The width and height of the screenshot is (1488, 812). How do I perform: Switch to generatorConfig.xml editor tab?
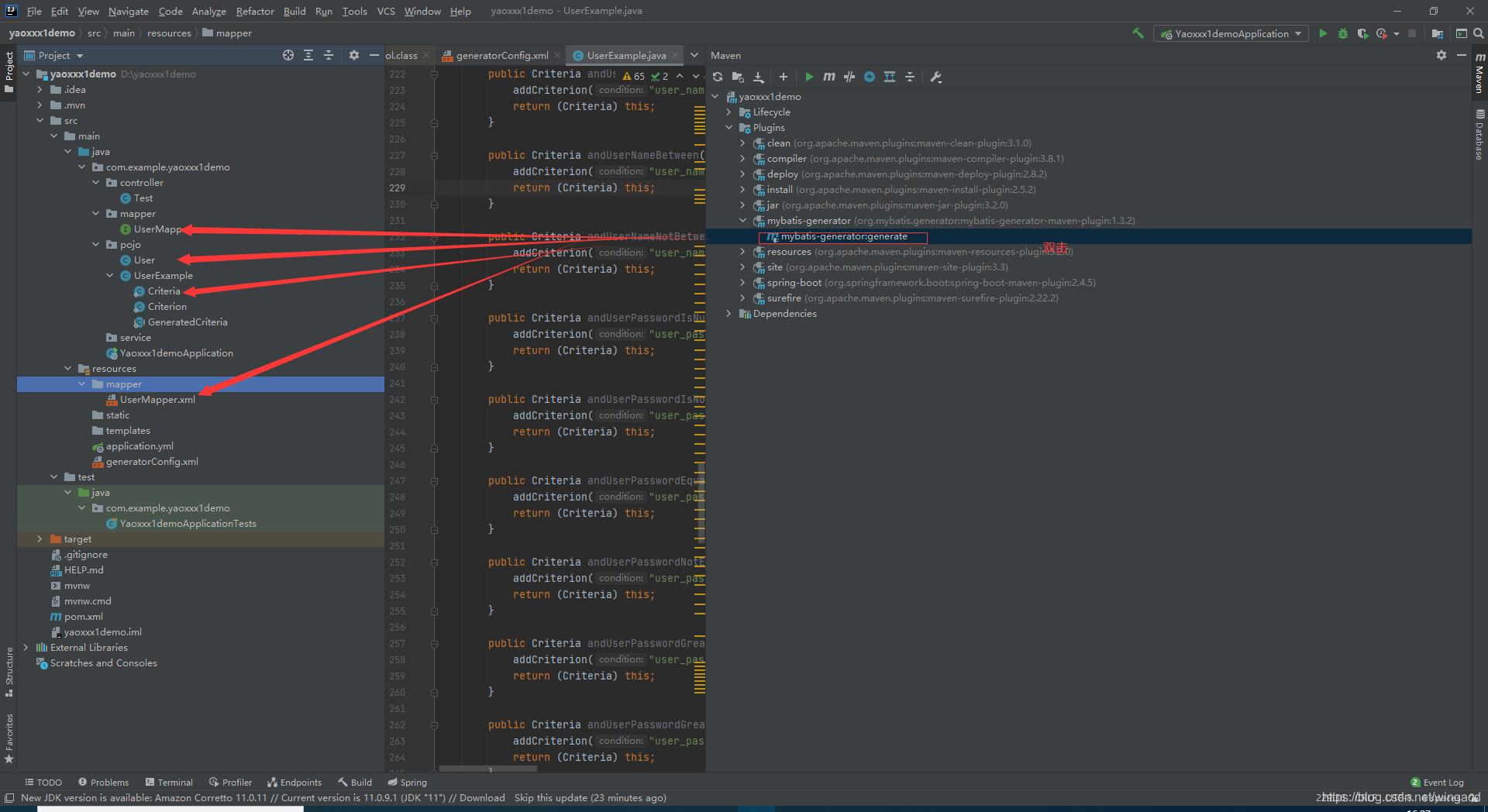[501, 55]
